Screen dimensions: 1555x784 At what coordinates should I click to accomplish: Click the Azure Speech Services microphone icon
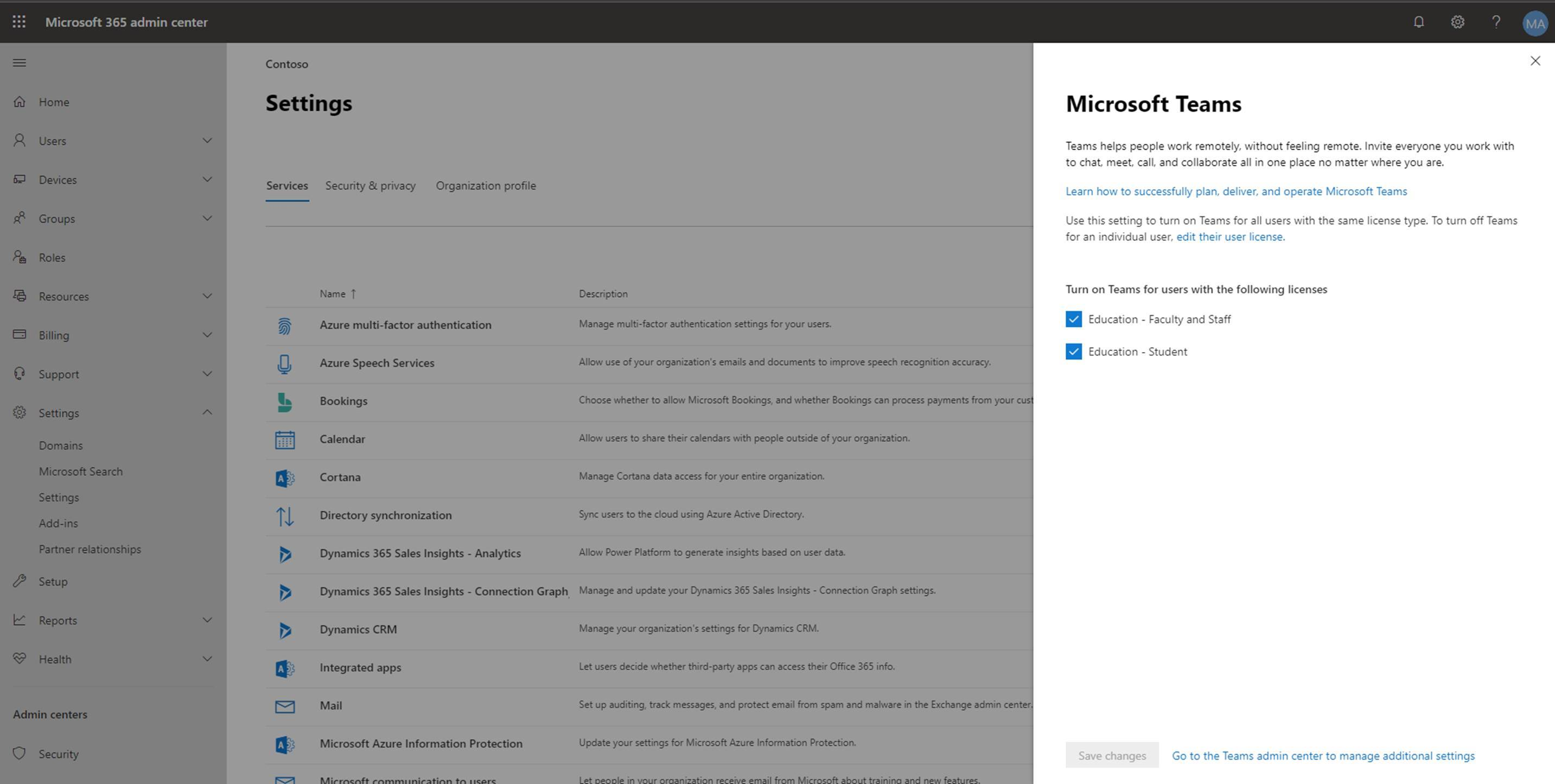(285, 362)
